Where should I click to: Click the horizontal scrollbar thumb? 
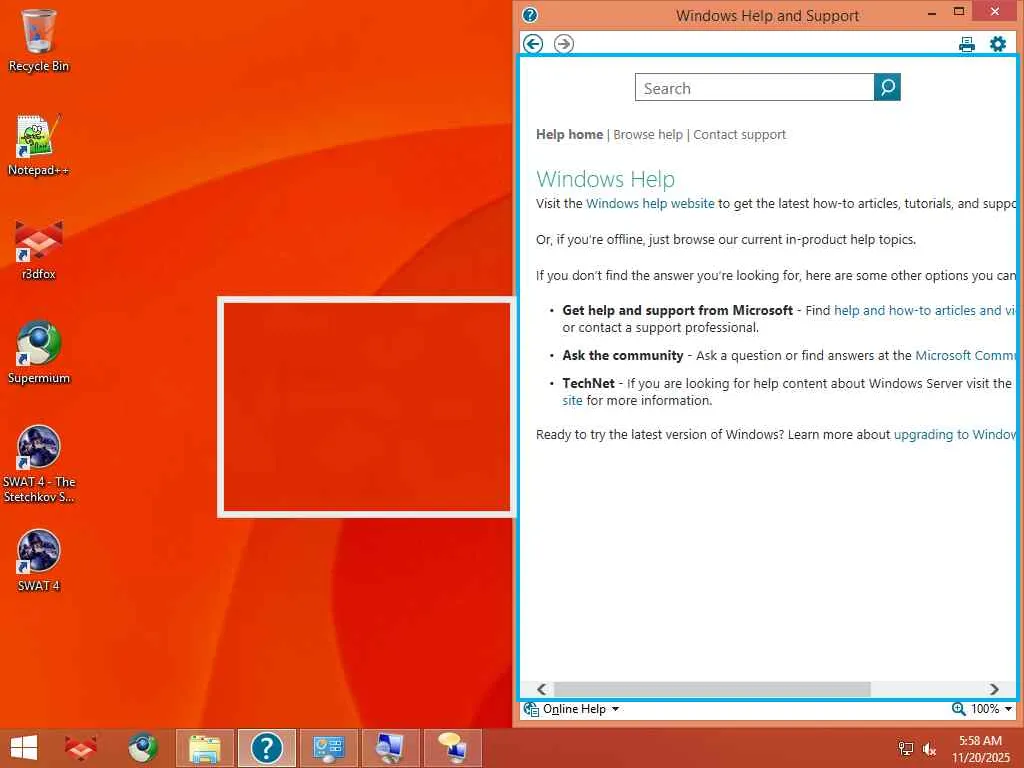point(712,690)
